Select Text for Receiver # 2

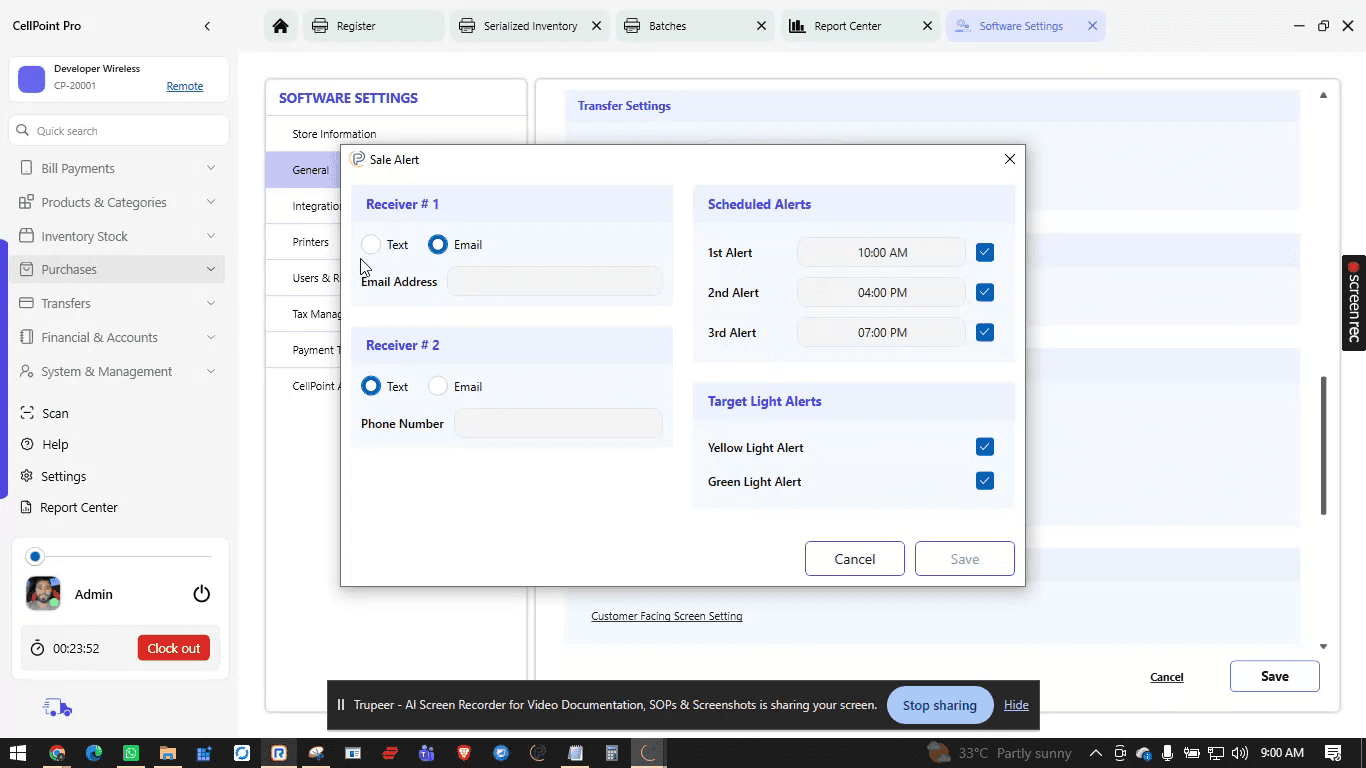pos(371,386)
